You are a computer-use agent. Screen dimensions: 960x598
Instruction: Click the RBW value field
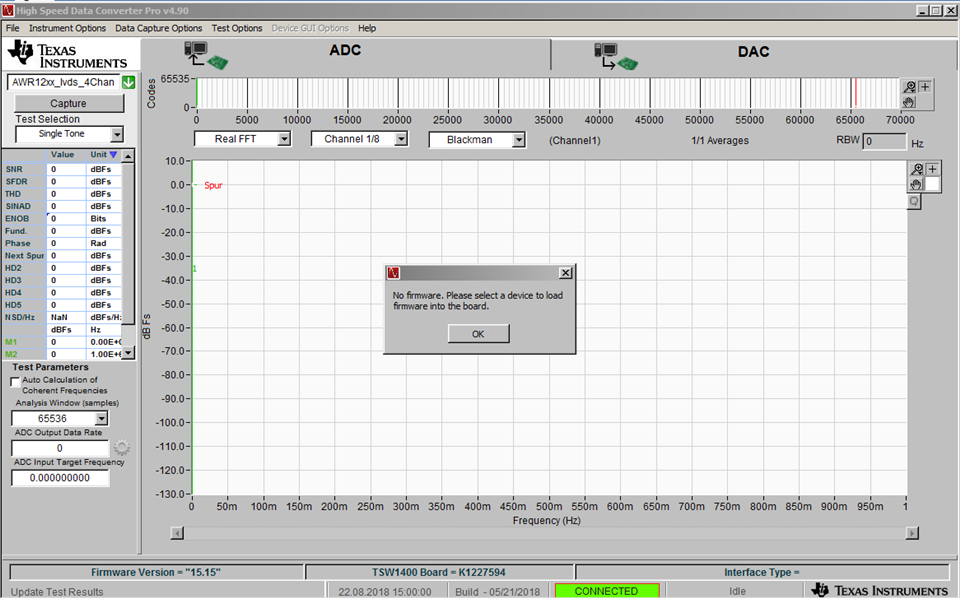point(884,141)
